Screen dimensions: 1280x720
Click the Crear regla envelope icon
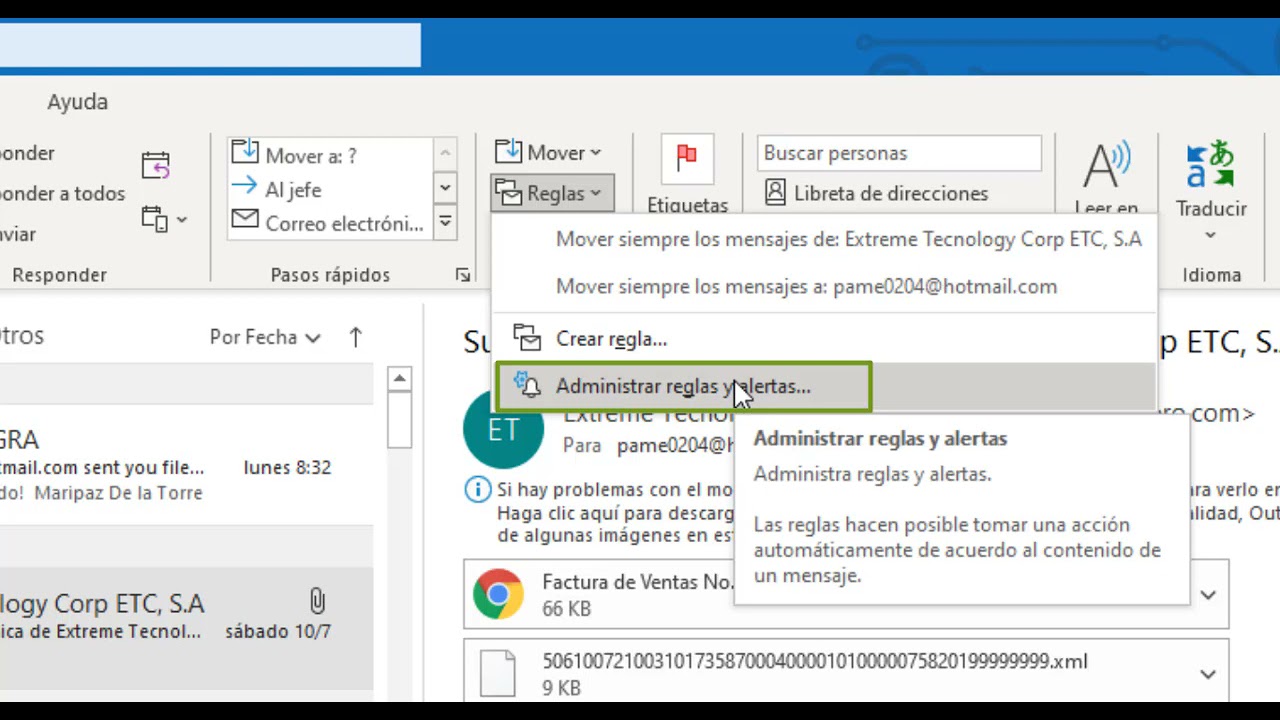527,338
